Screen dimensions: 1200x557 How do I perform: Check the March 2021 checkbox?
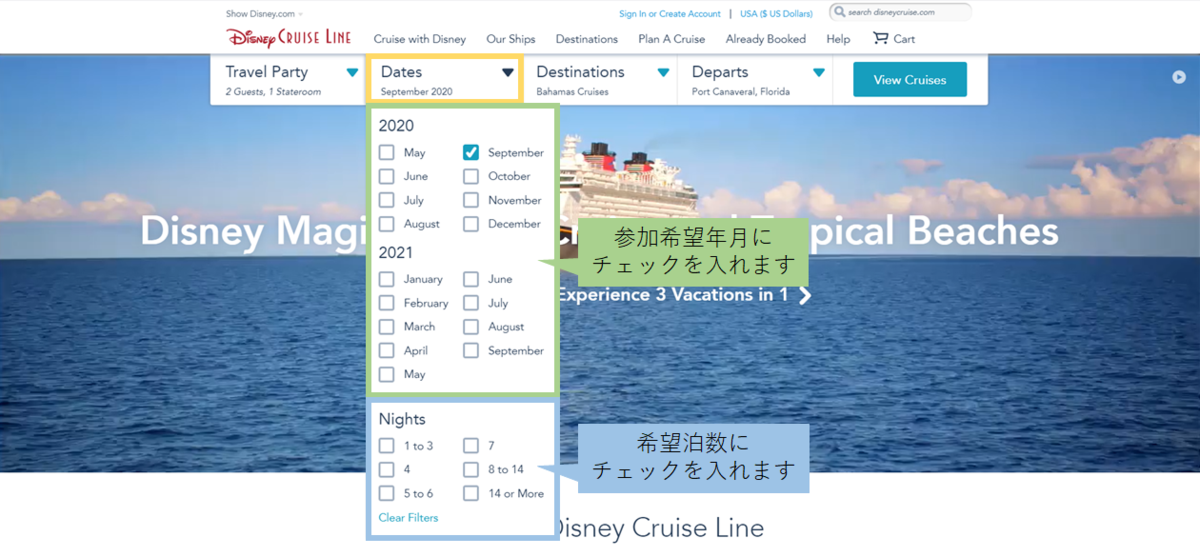point(386,327)
